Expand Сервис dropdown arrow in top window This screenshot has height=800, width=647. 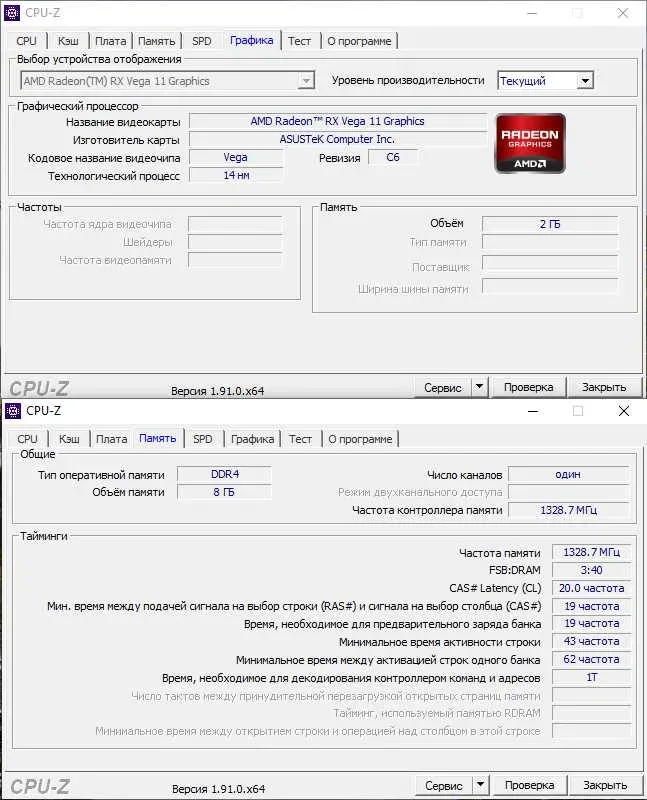479,387
